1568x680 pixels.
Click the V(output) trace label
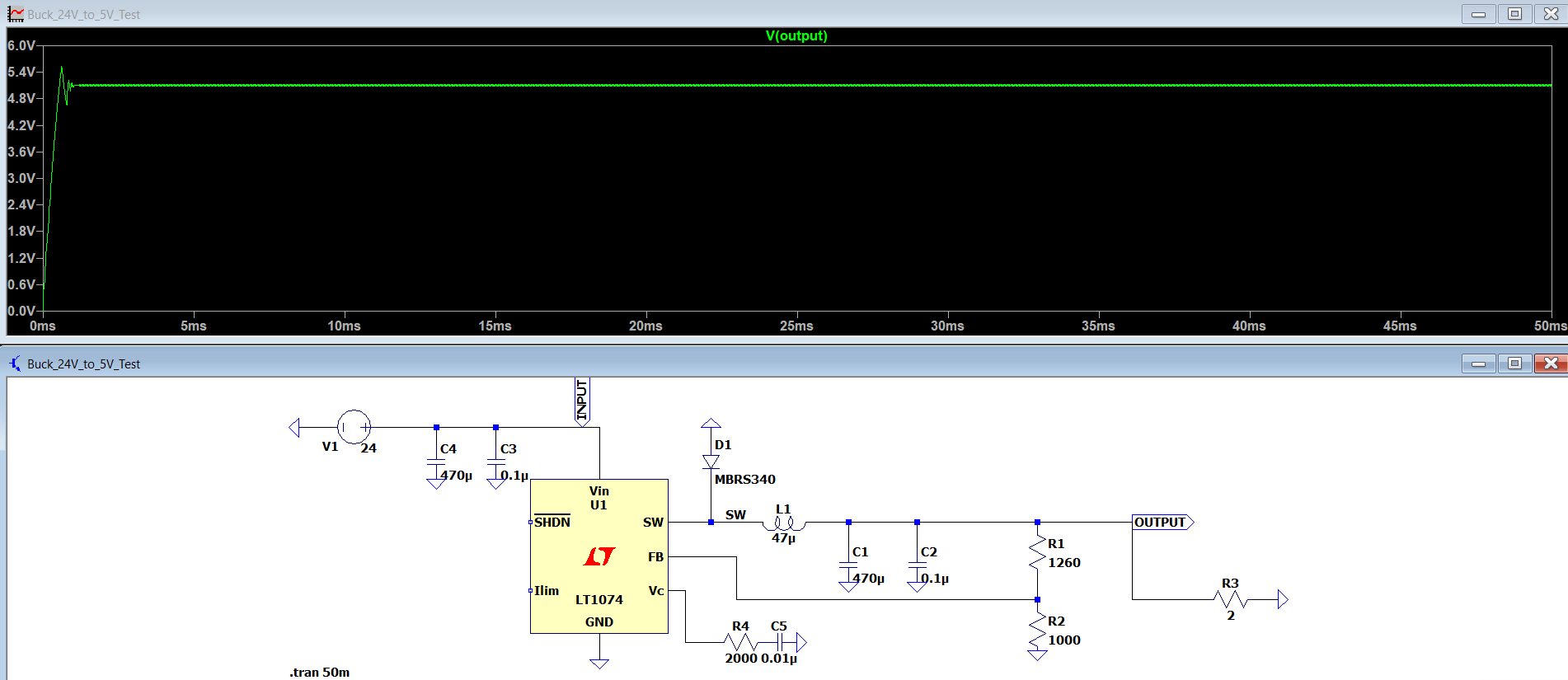[x=796, y=35]
